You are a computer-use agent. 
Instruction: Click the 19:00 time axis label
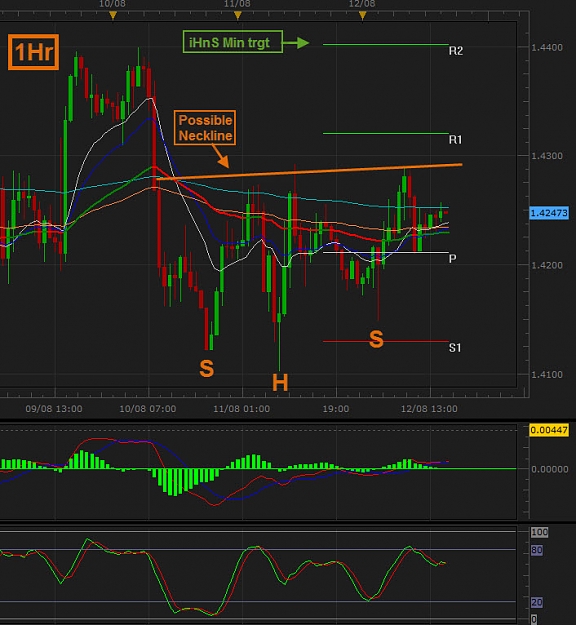click(x=336, y=409)
